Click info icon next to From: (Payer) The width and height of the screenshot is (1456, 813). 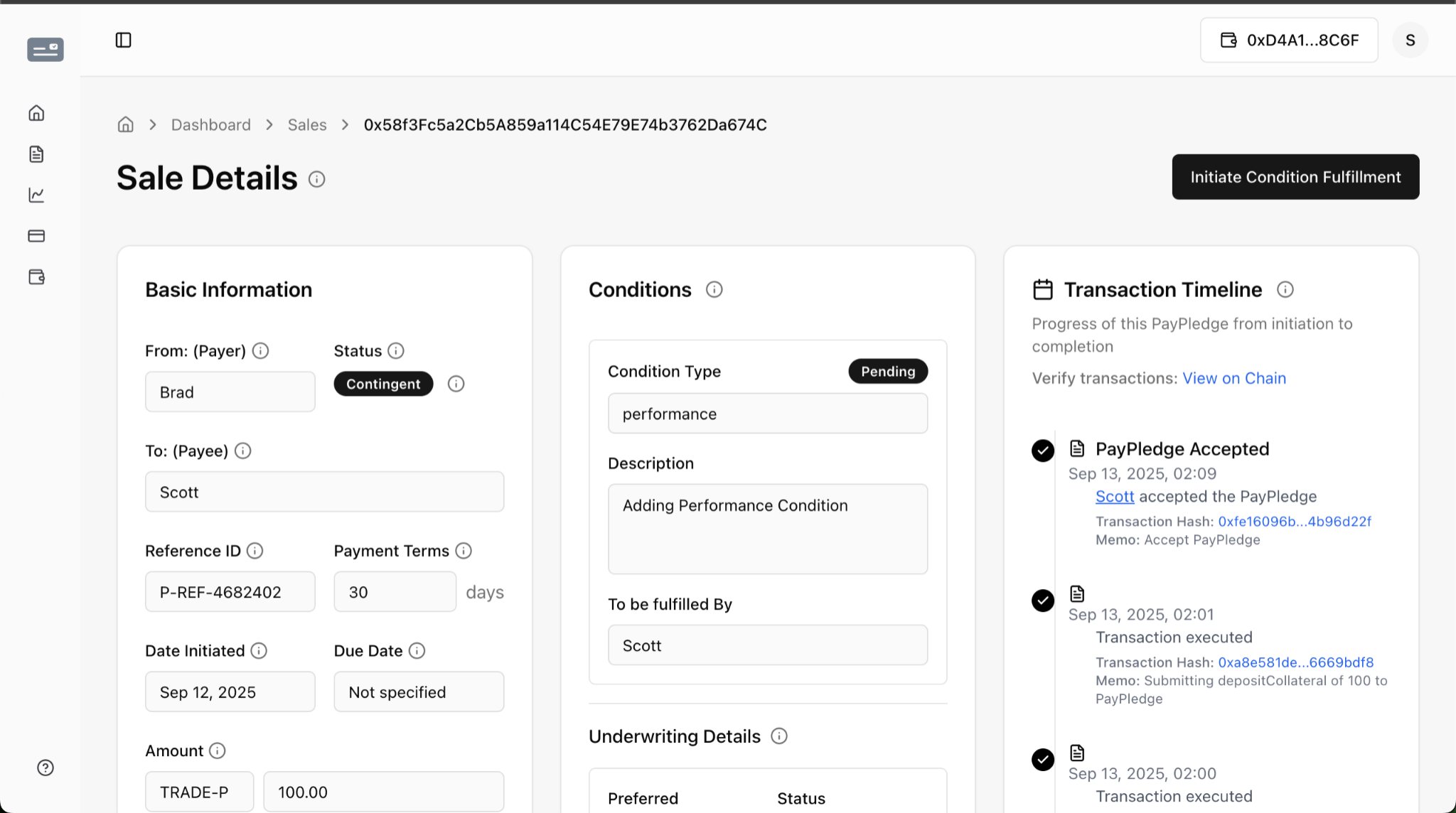261,350
